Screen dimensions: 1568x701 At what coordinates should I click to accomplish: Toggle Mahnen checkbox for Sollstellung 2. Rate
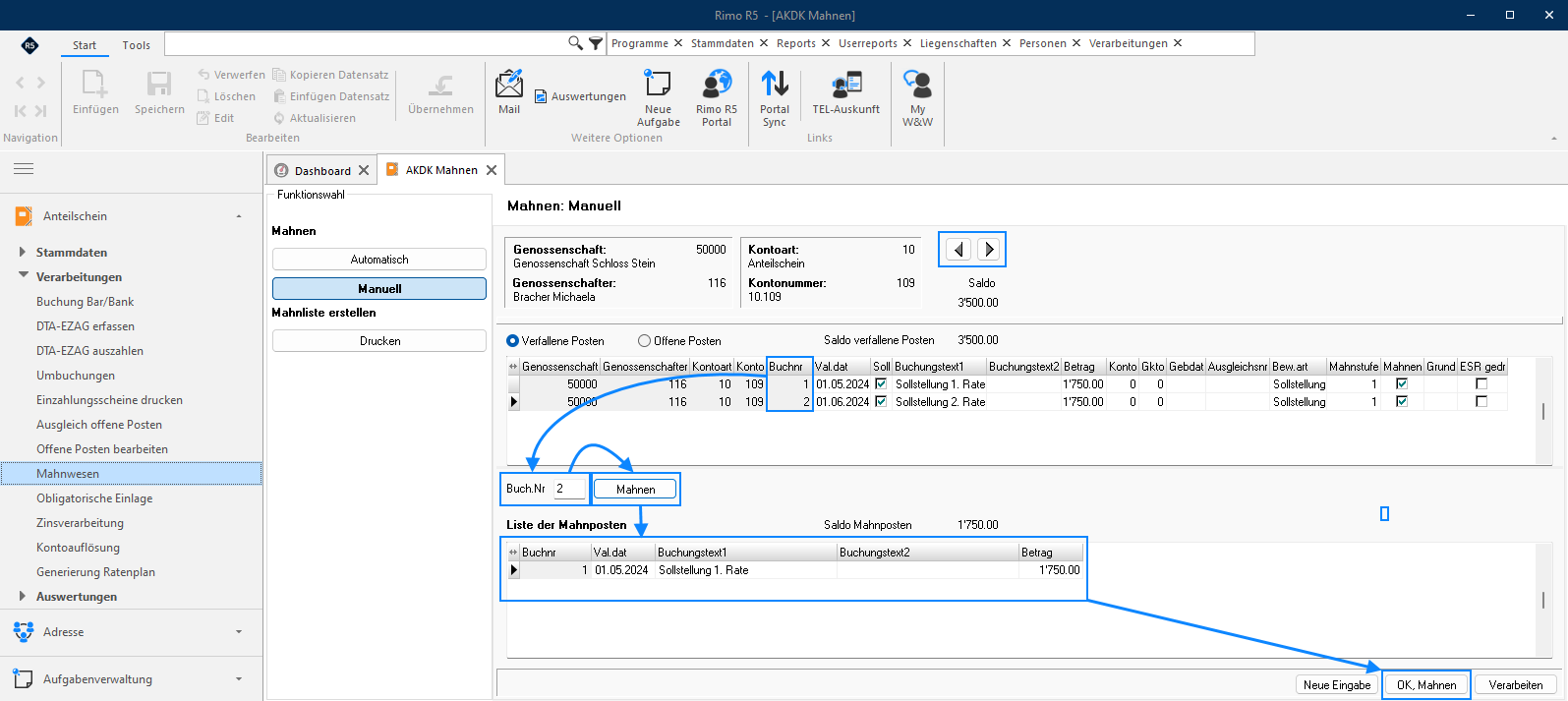pyautogui.click(x=1402, y=402)
